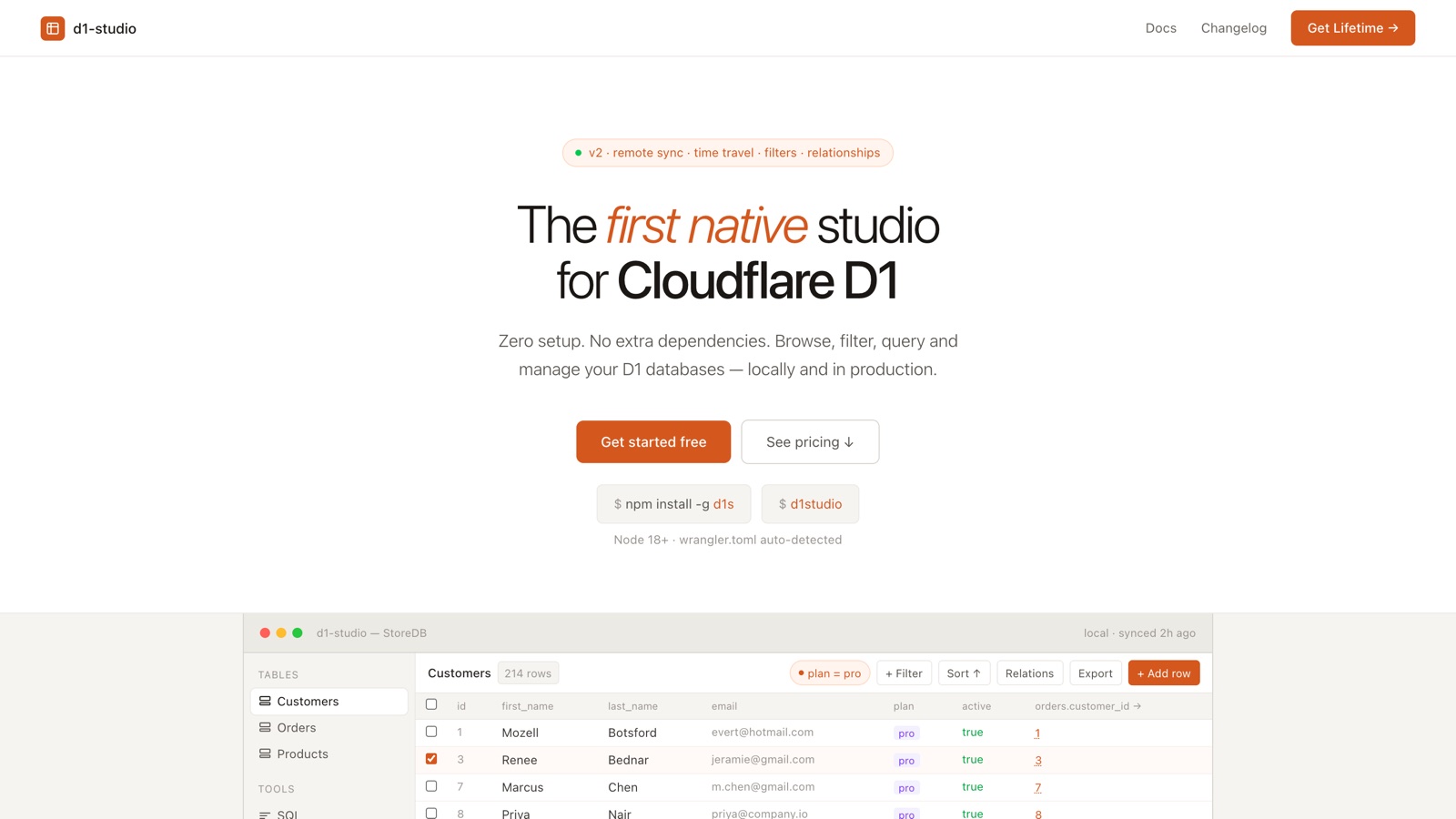Open the + Filter button
Screen dimensions: 1456x819
pyautogui.click(x=904, y=673)
